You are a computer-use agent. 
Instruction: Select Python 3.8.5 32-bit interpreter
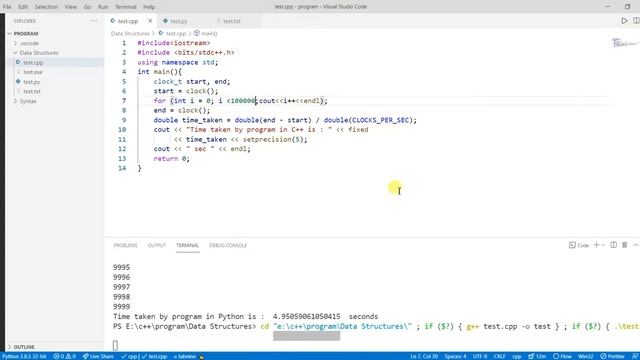tap(24, 356)
